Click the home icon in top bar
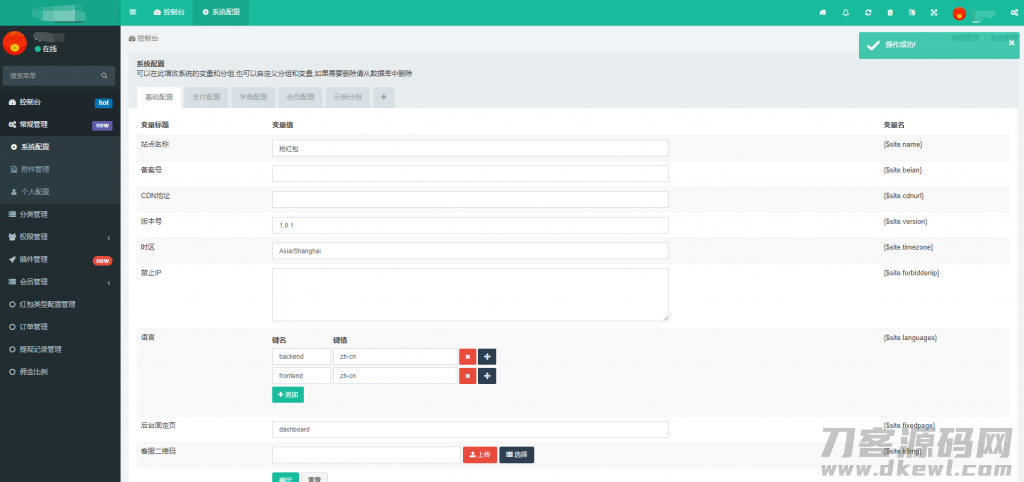 coord(823,12)
